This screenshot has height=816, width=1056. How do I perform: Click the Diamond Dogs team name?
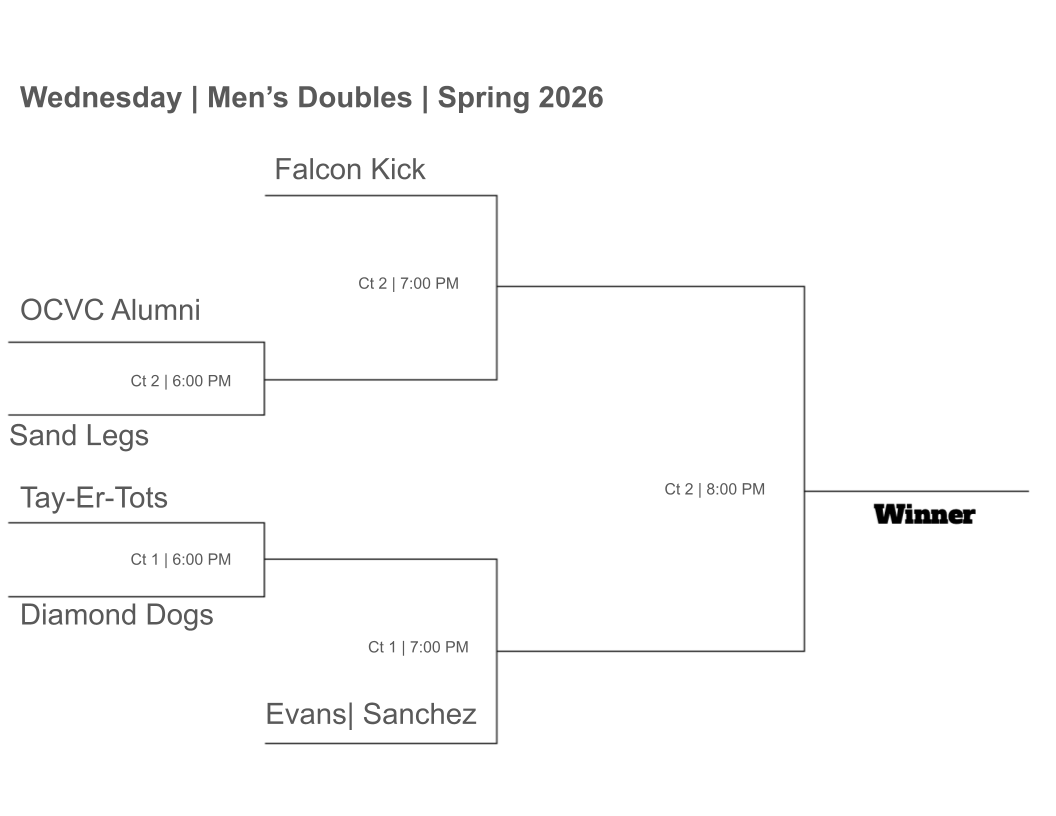click(x=117, y=615)
